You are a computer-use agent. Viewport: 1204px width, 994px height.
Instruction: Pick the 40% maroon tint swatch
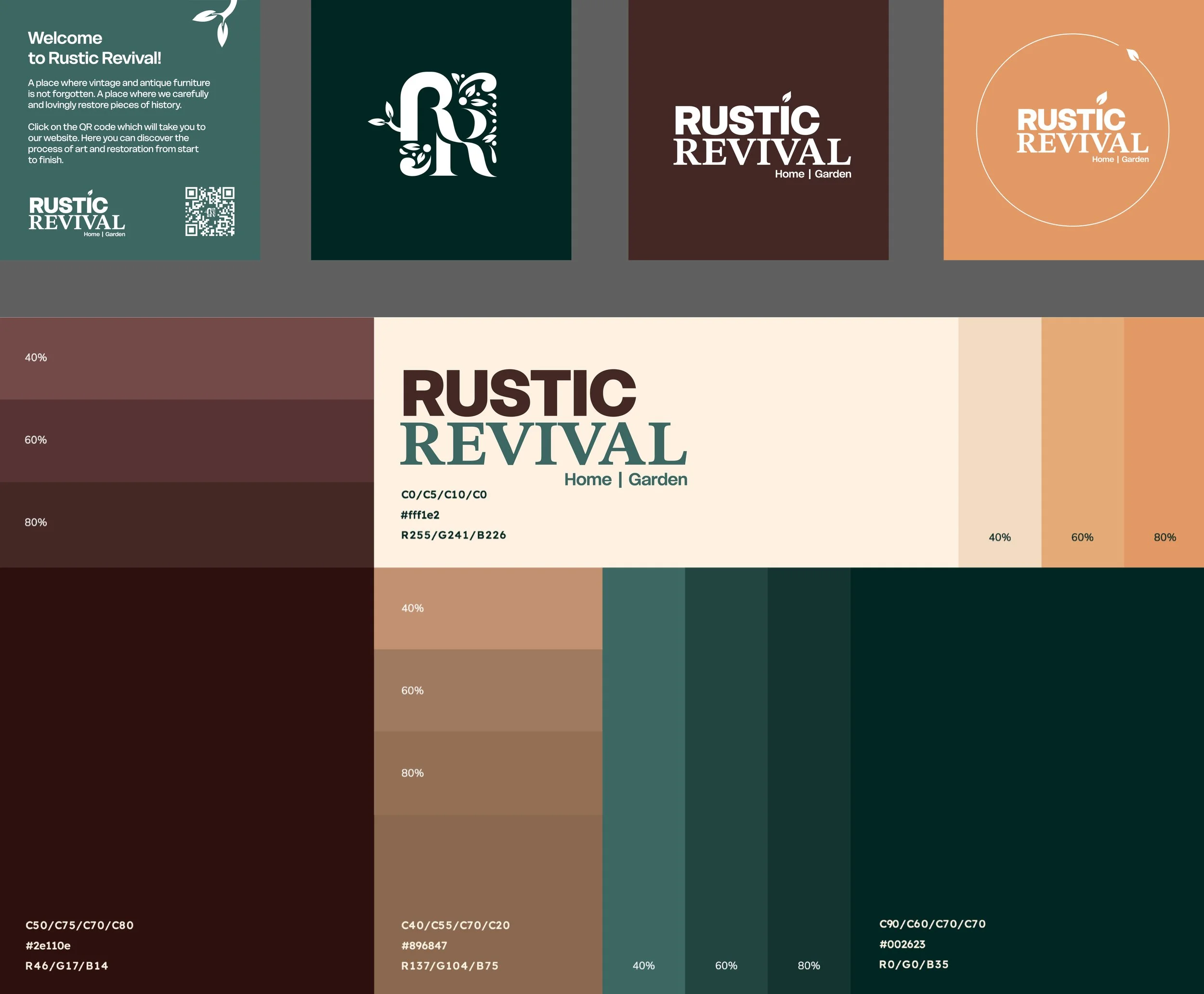click(x=187, y=358)
